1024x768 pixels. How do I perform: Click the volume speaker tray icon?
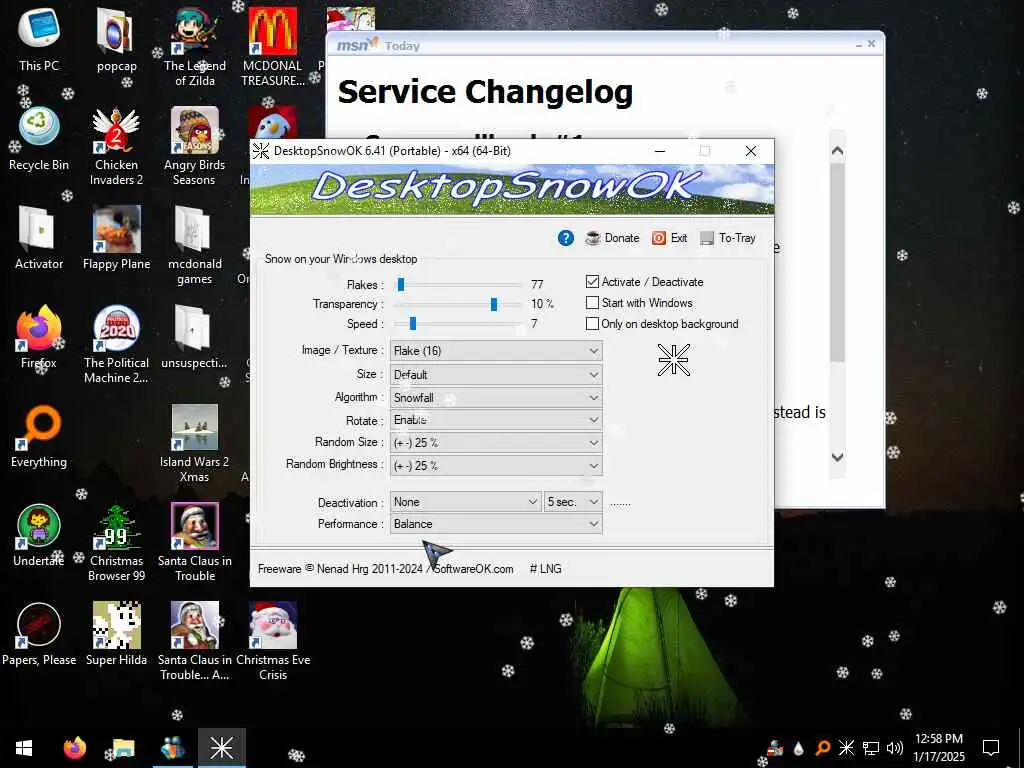(895, 748)
